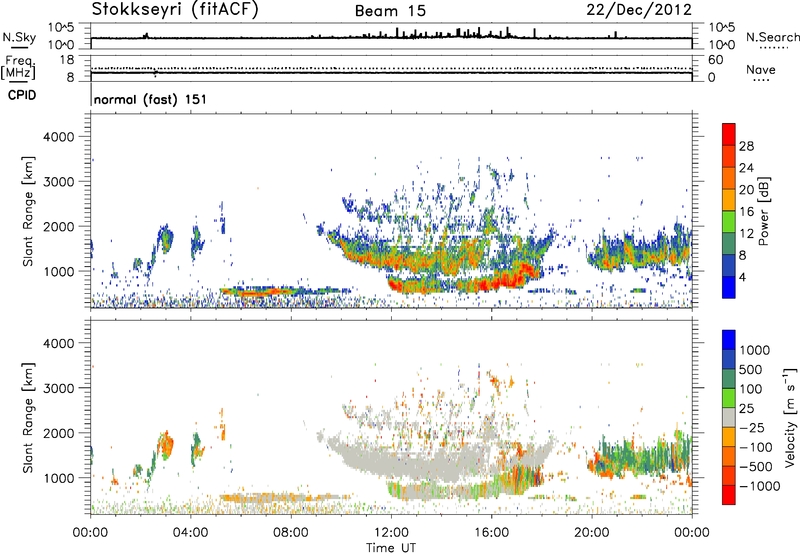Click the '-25' tick on velocity colorbar
800x554 pixels.
pos(752,427)
